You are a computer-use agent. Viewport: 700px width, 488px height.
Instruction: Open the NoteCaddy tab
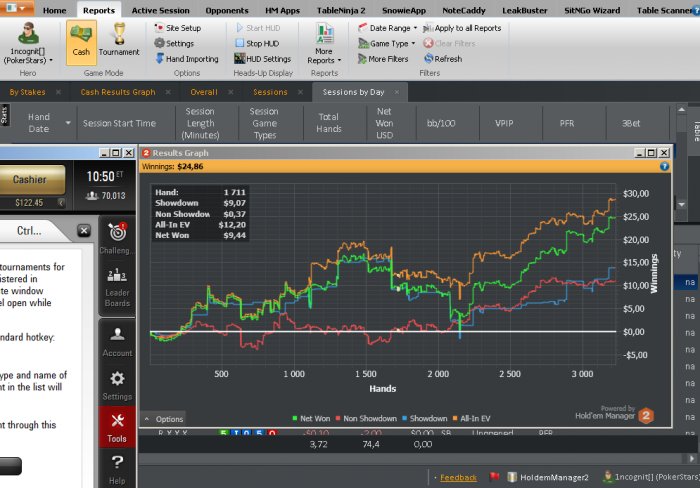pos(463,10)
